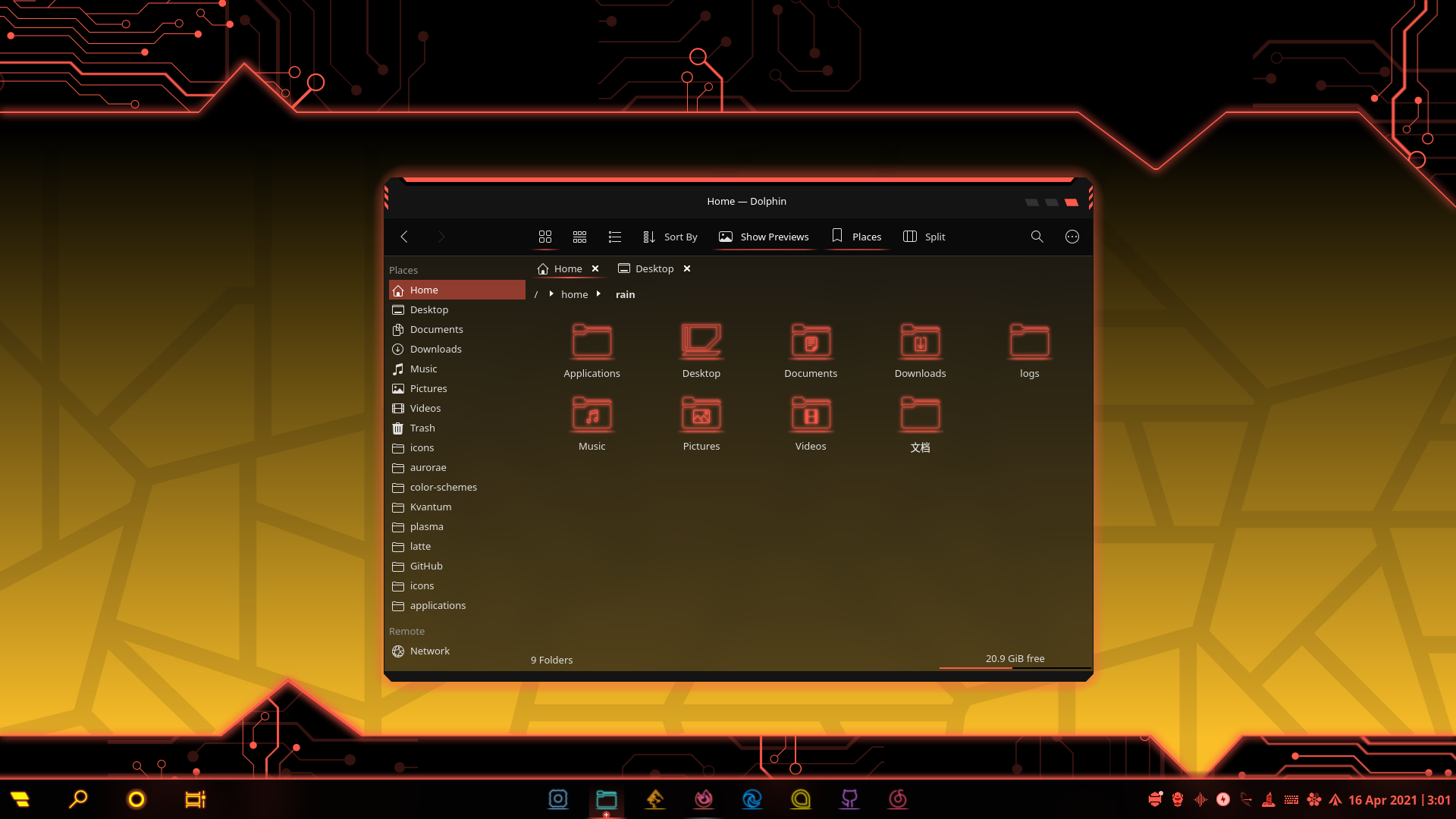
Task: Select the Music folder icon
Action: [592, 414]
